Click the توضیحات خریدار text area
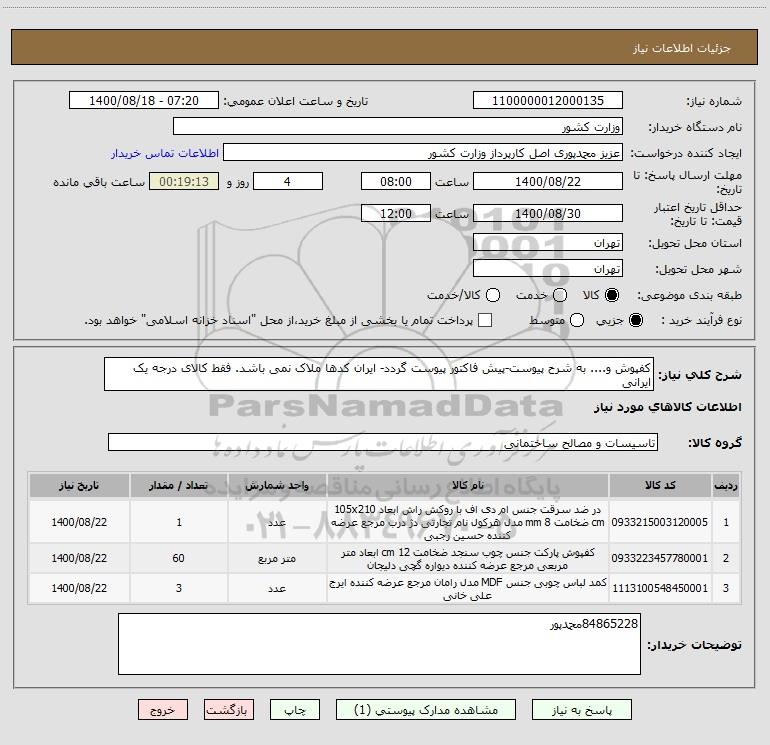 (379, 644)
